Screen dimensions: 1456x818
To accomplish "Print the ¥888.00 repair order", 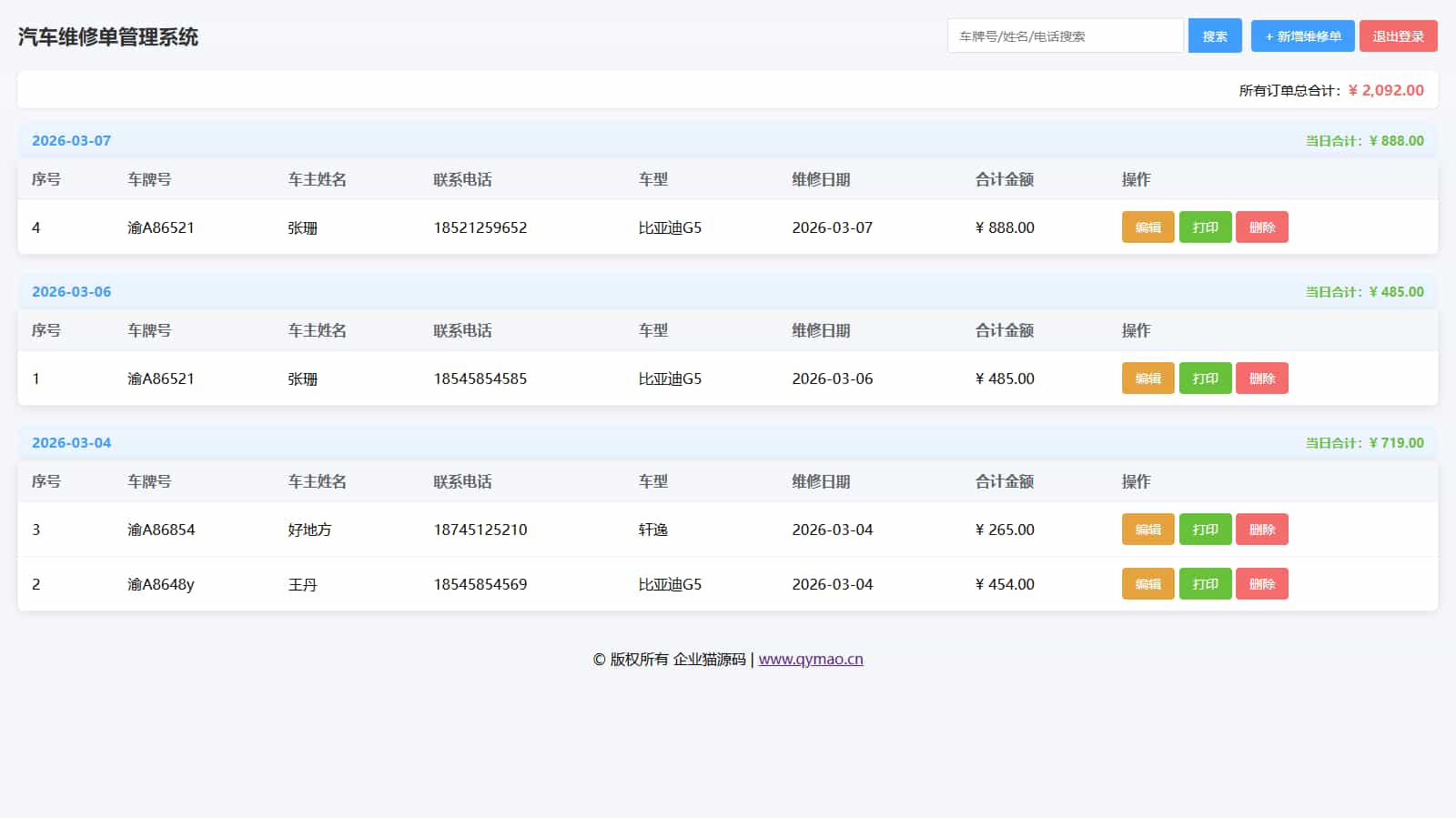I will 1205,227.
